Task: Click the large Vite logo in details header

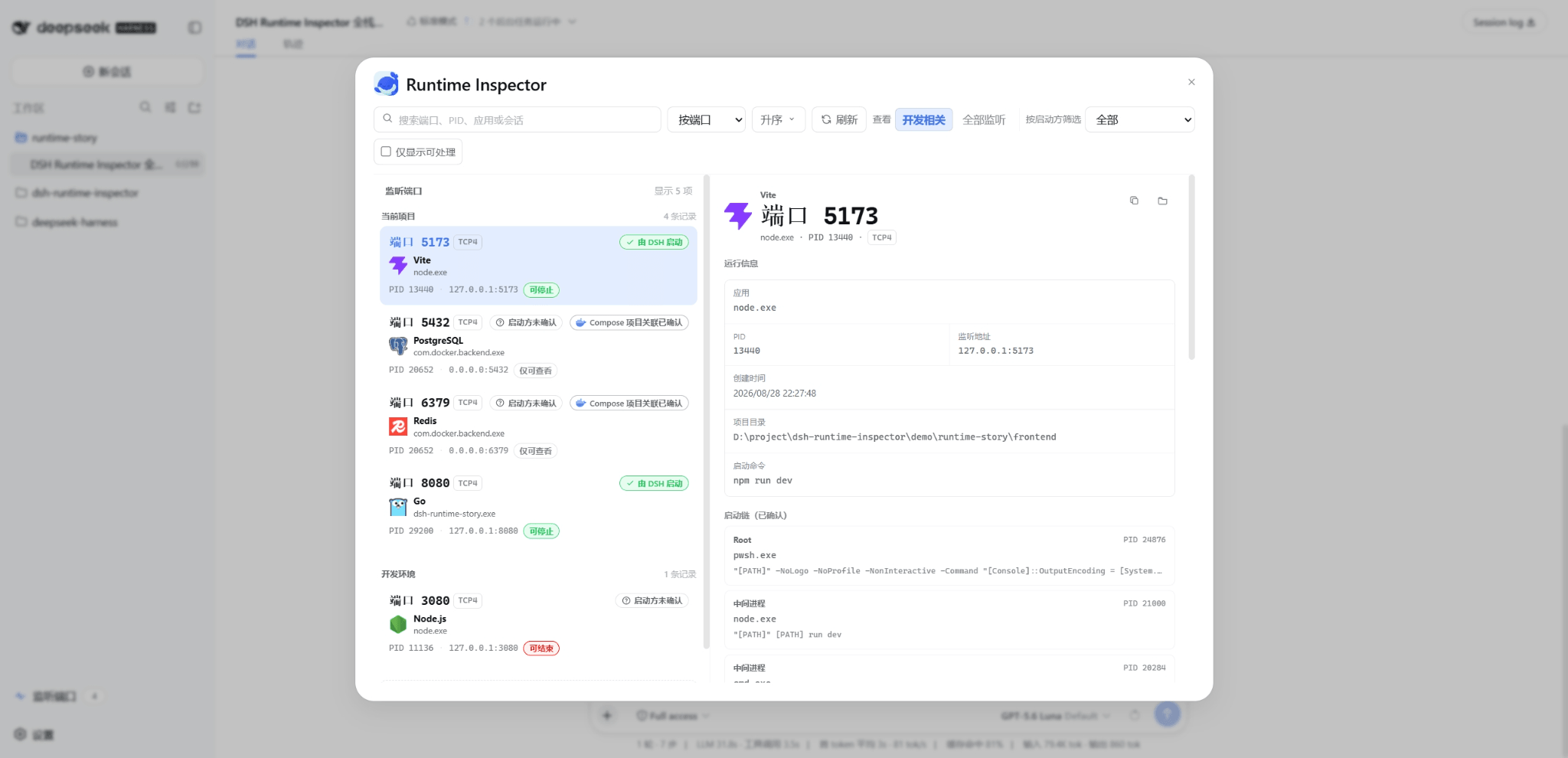Action: tap(738, 216)
